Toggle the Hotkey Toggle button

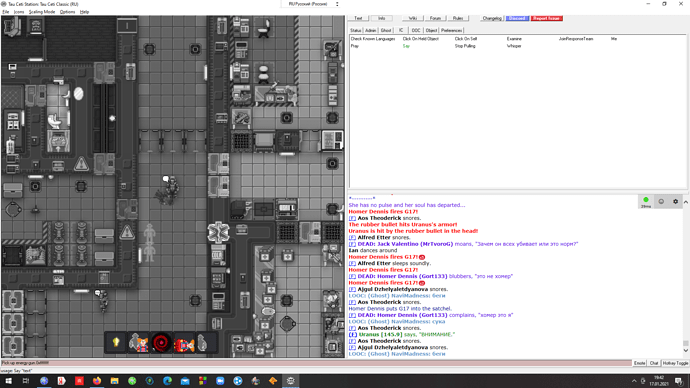click(675, 363)
